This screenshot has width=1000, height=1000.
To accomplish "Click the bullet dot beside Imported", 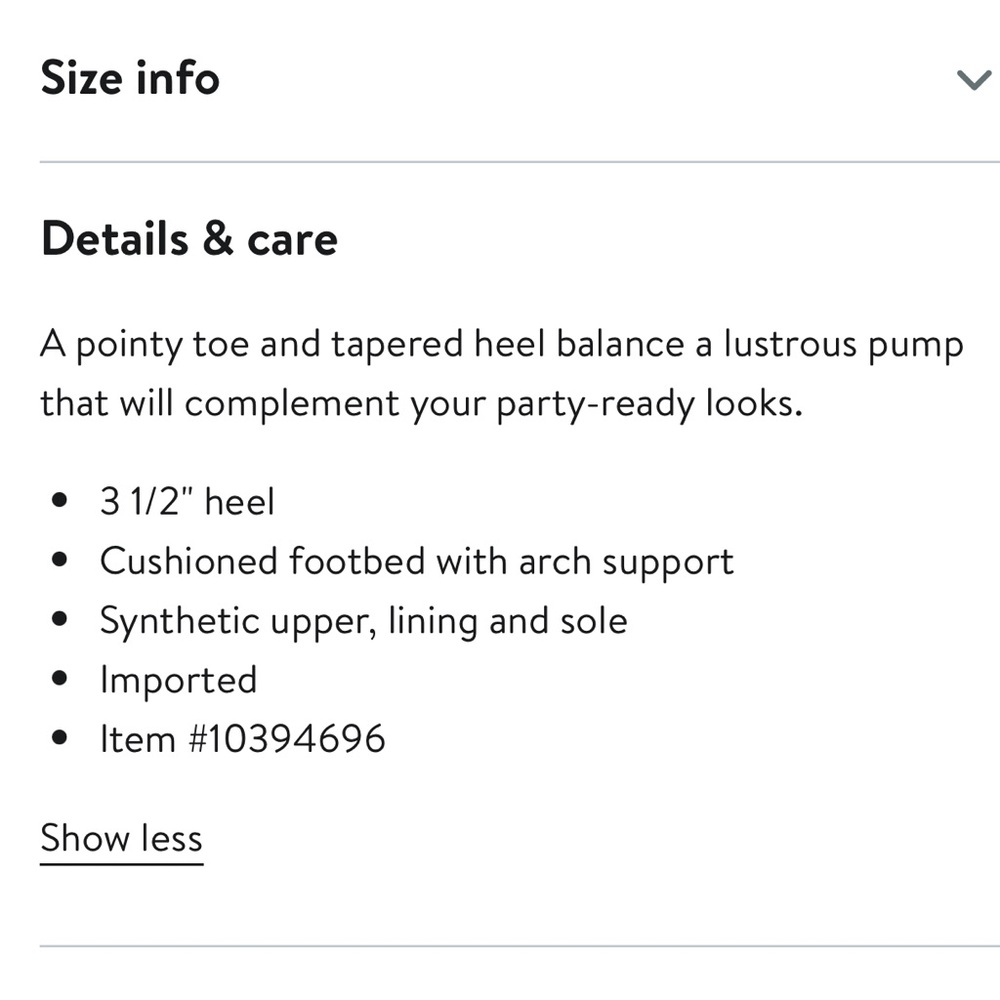I will coord(60,680).
